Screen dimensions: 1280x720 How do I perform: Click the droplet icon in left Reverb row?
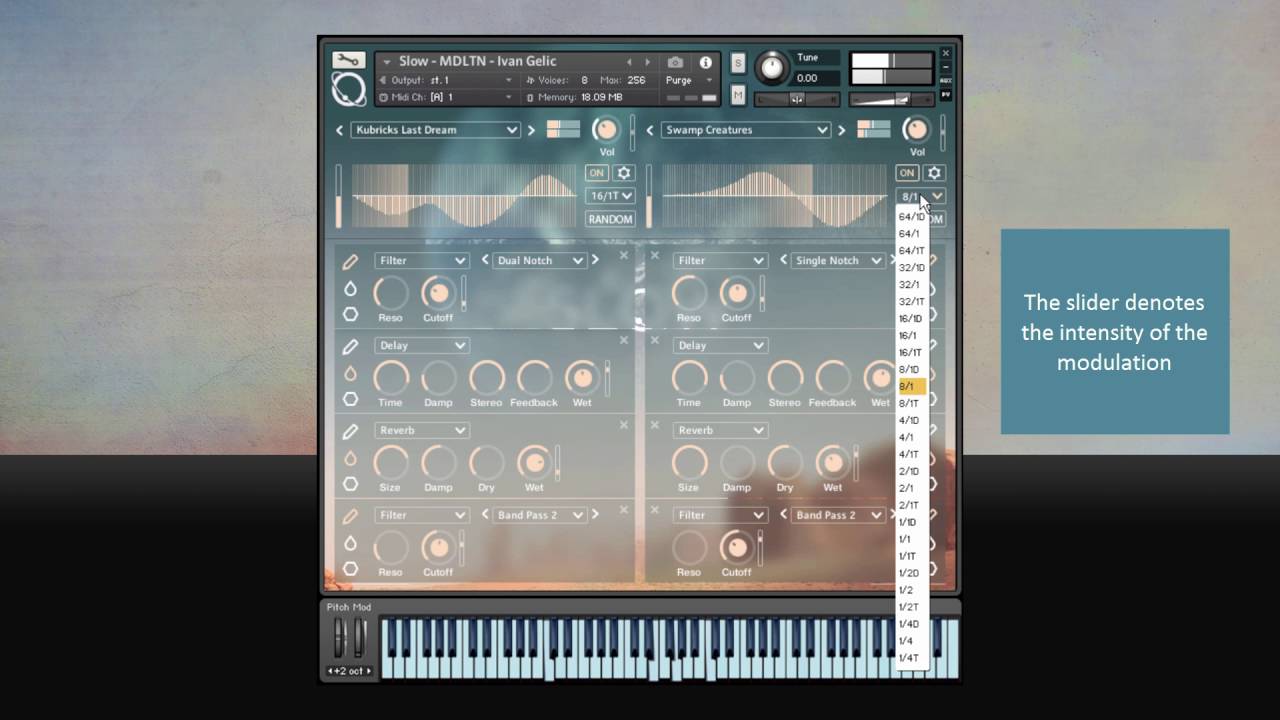tap(350, 459)
